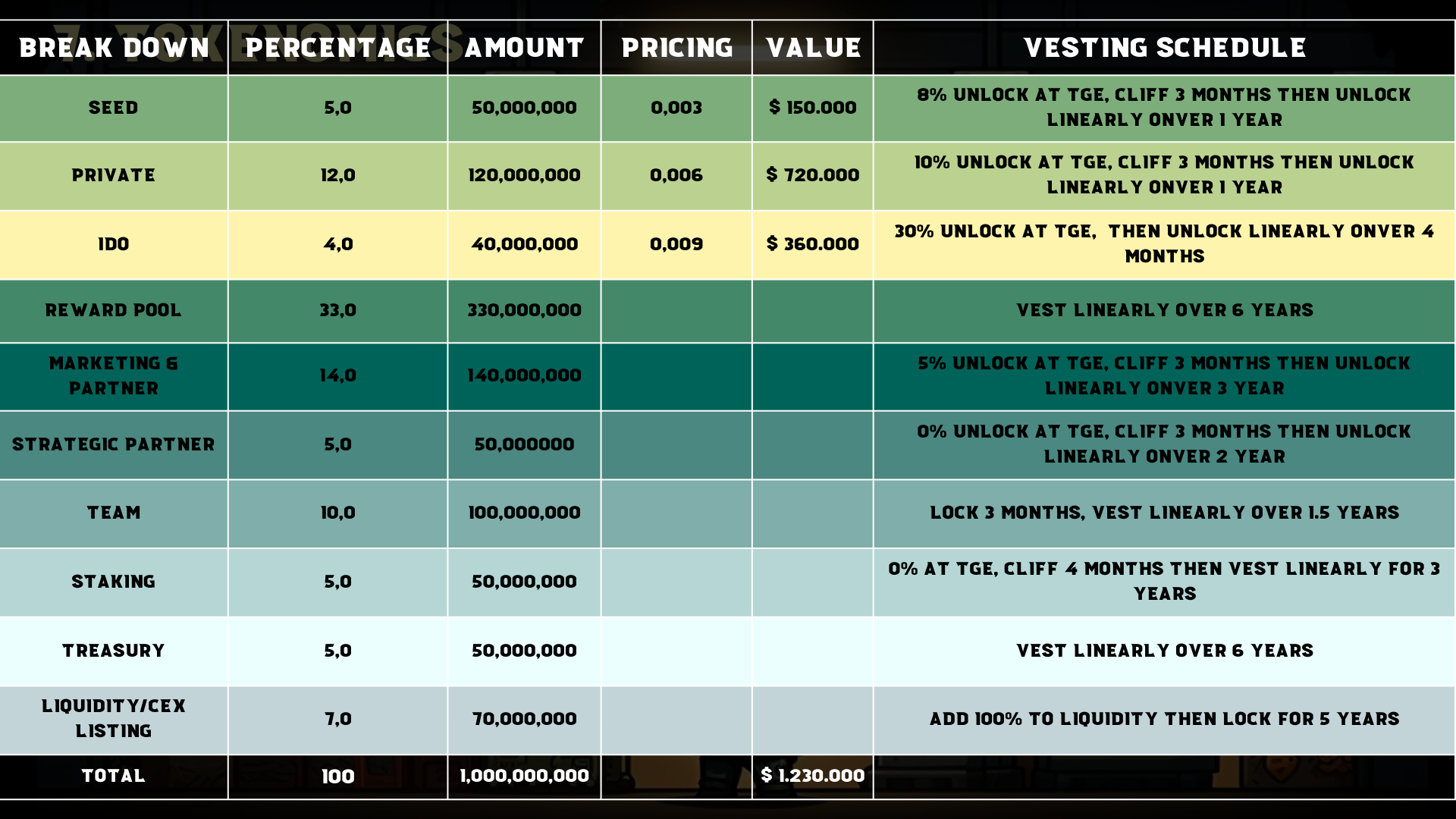Viewport: 1456px width, 819px height.
Task: Click the PRICING column header
Action: [x=676, y=48]
